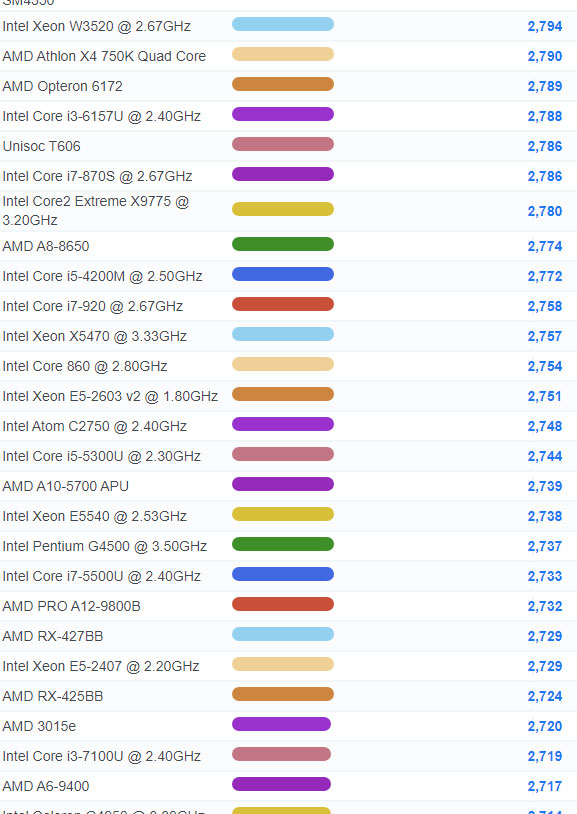The width and height of the screenshot is (577, 814).
Task: Click the light blue bar for Xeon W3520
Action: tap(283, 24)
